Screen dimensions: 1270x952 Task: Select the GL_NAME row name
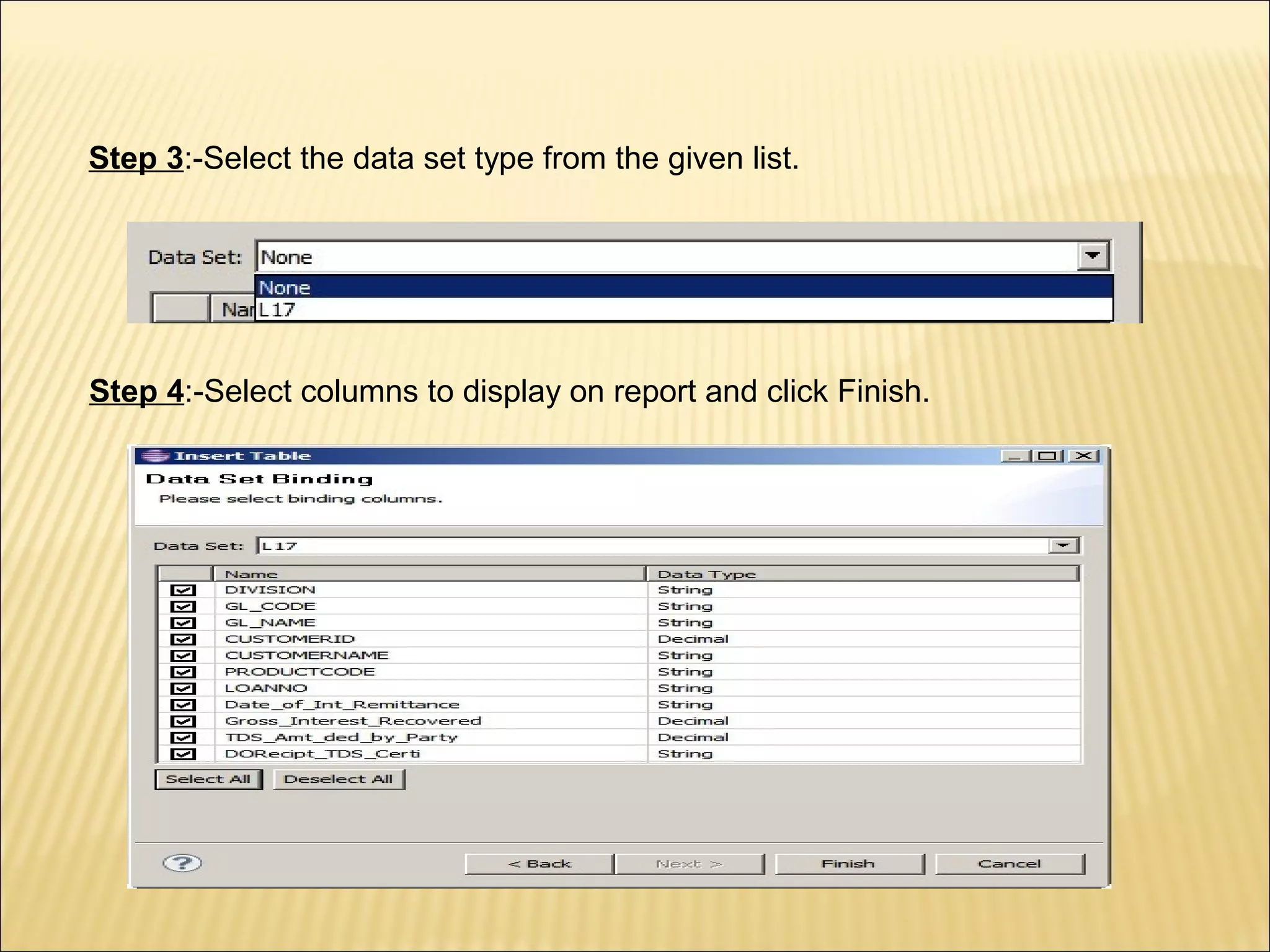pos(270,623)
